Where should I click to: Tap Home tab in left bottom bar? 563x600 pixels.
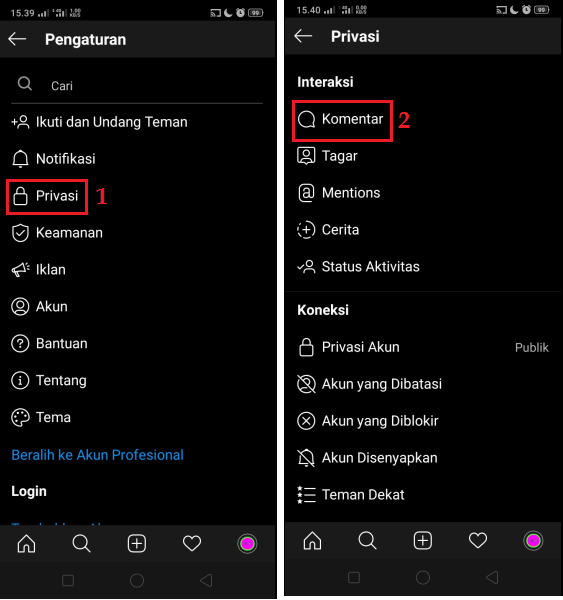click(26, 543)
